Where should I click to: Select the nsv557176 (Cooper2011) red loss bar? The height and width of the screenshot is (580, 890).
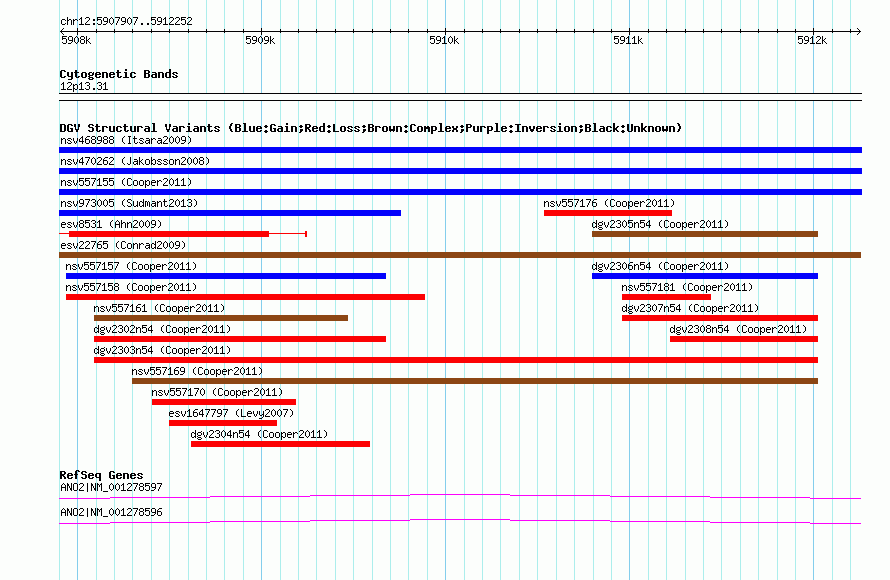click(x=608, y=213)
